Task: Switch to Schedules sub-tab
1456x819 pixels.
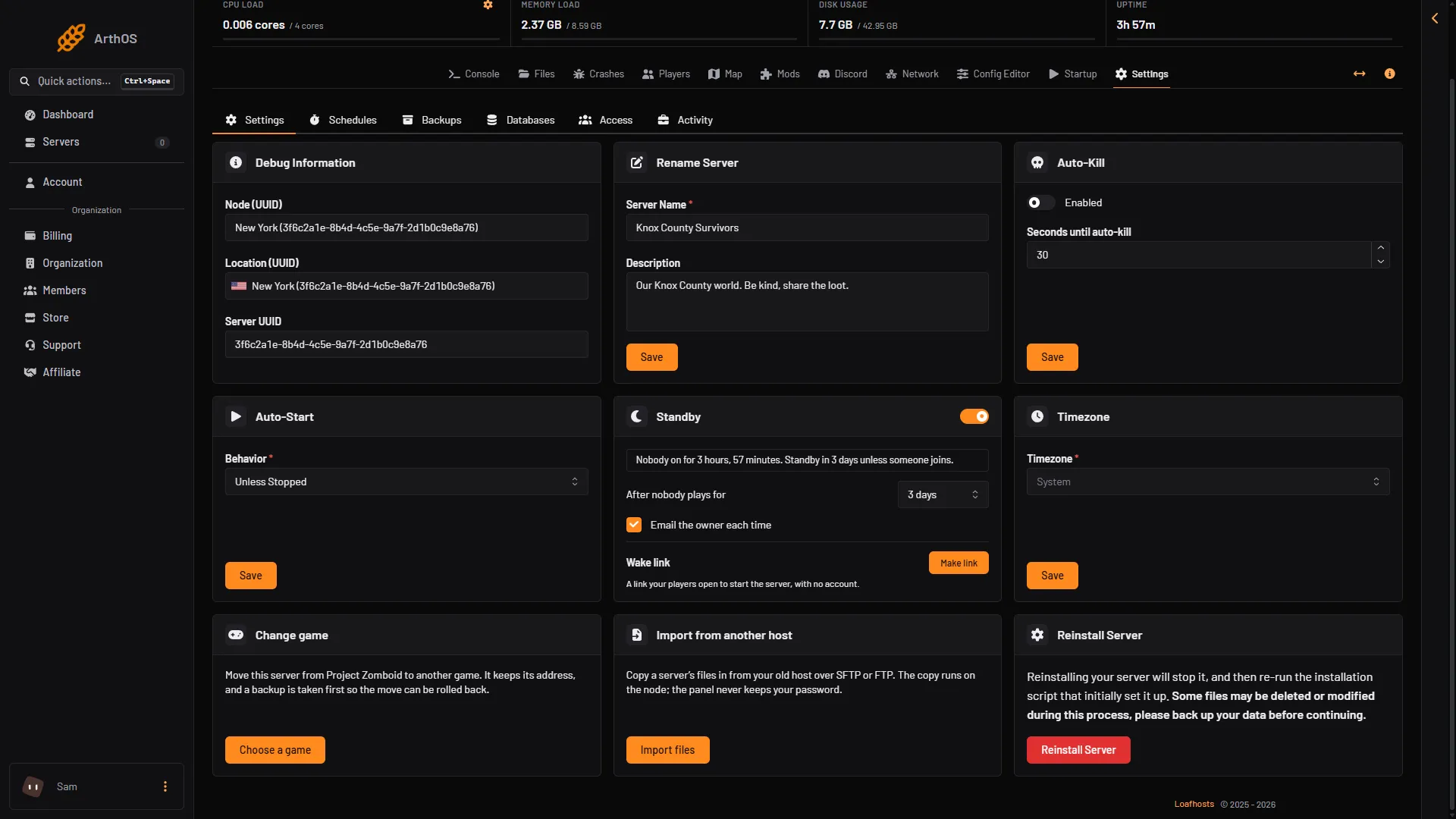Action: point(343,120)
